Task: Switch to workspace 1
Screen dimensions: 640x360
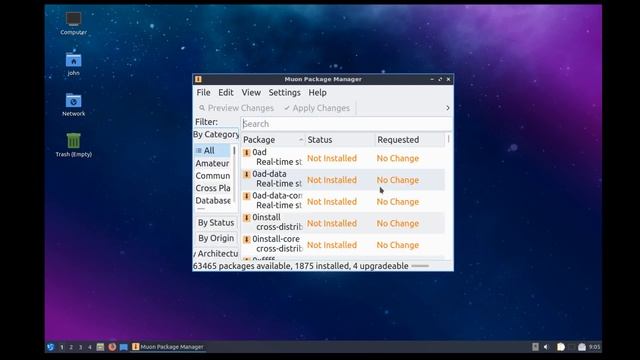Action: click(62, 347)
